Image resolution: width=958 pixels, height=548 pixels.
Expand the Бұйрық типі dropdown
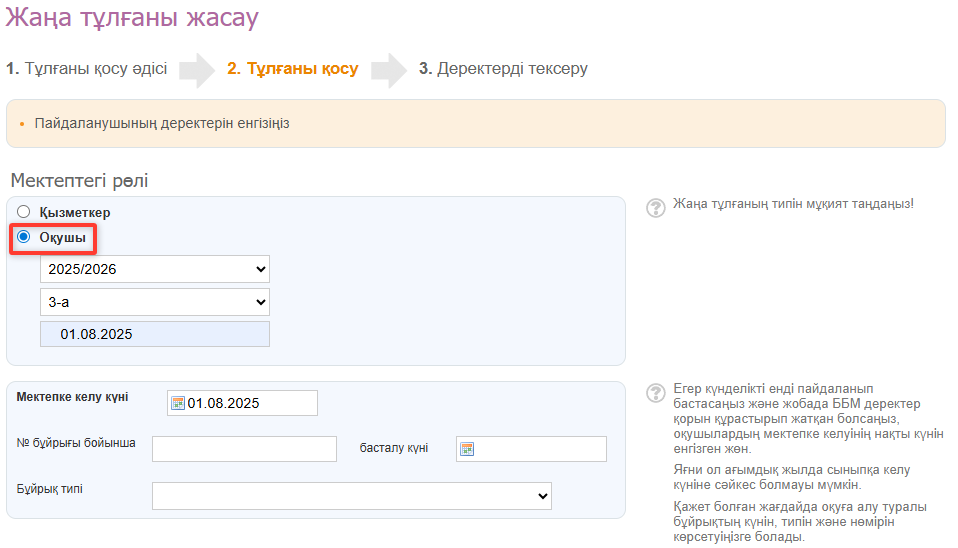(x=351, y=495)
